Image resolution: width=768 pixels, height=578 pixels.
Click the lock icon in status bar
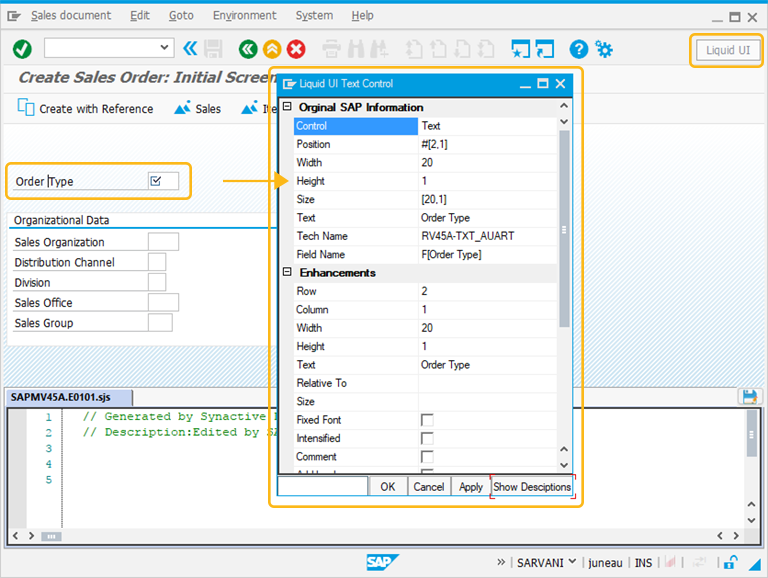(x=731, y=562)
